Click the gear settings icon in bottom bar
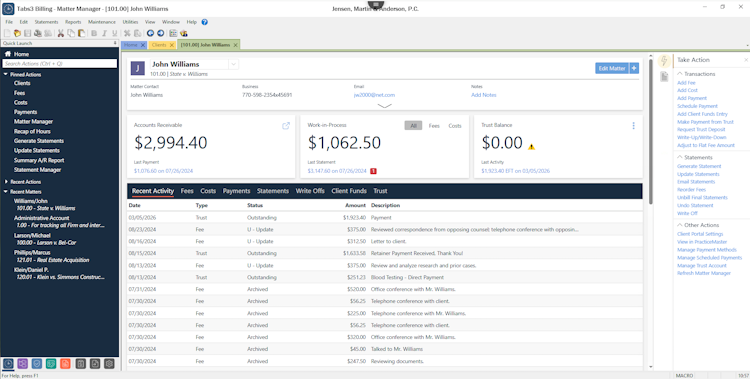The width and height of the screenshot is (750, 379). click(x=110, y=364)
